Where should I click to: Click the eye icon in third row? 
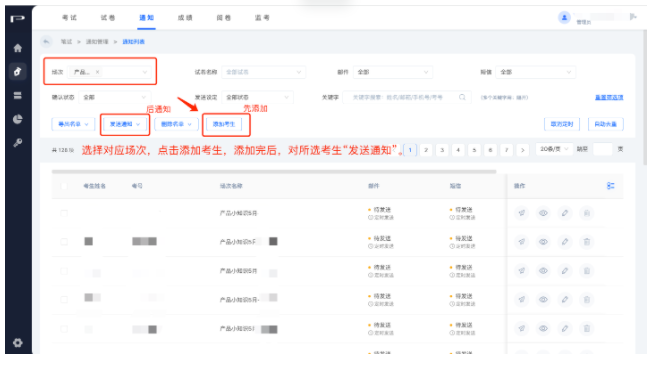[x=543, y=271]
